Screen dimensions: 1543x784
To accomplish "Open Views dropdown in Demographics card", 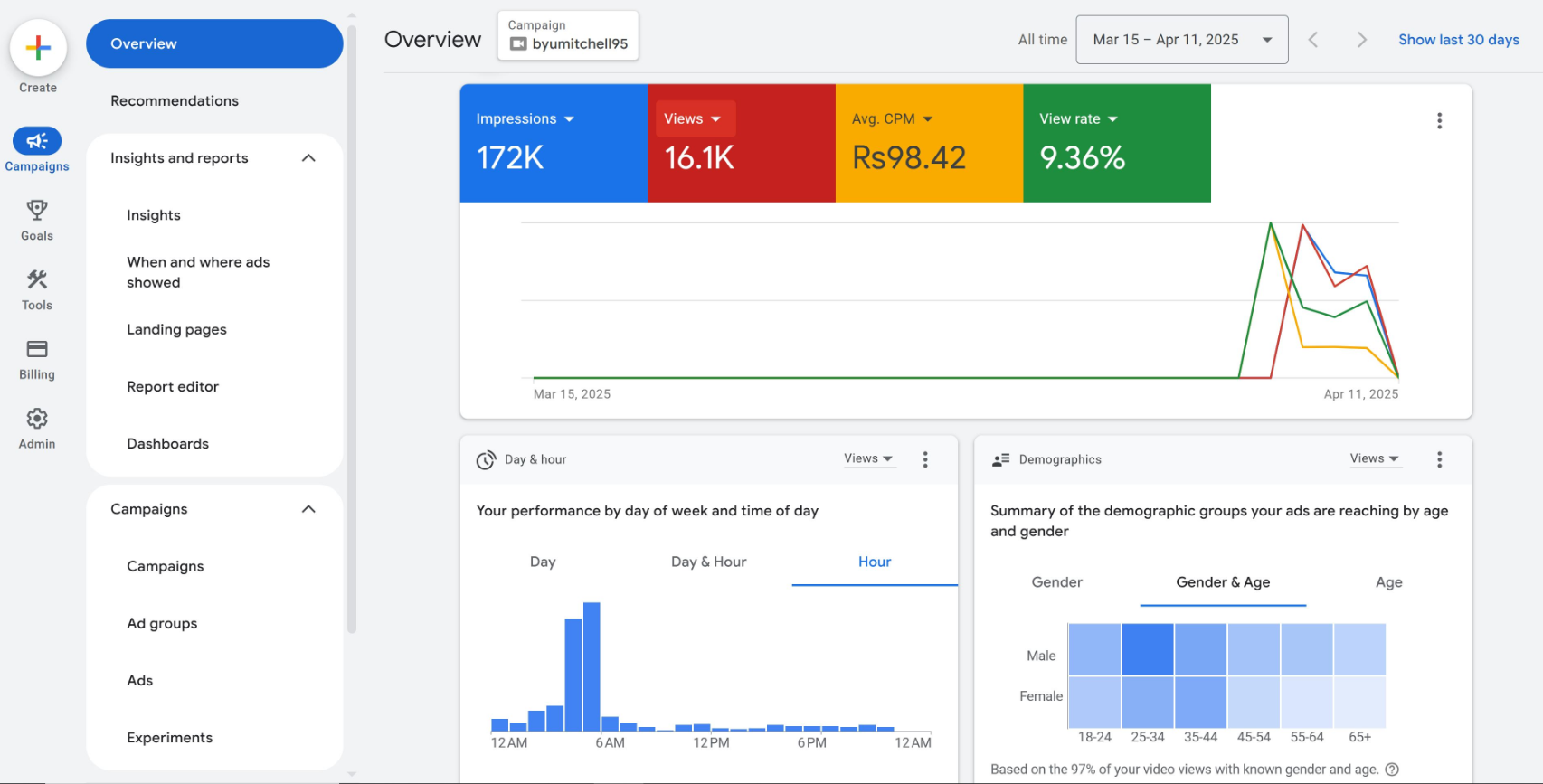I will tap(1374, 458).
